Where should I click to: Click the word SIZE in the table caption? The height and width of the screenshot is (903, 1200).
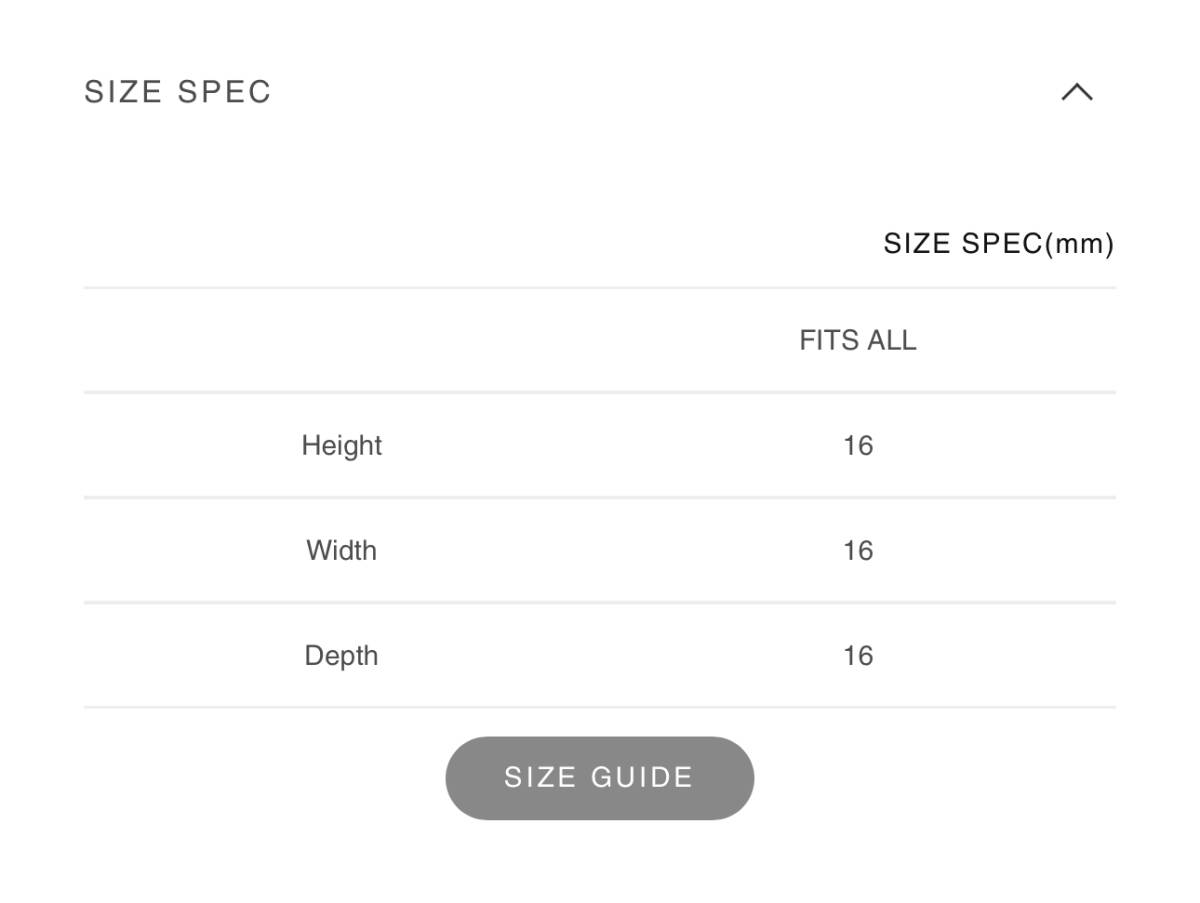[x=917, y=244]
